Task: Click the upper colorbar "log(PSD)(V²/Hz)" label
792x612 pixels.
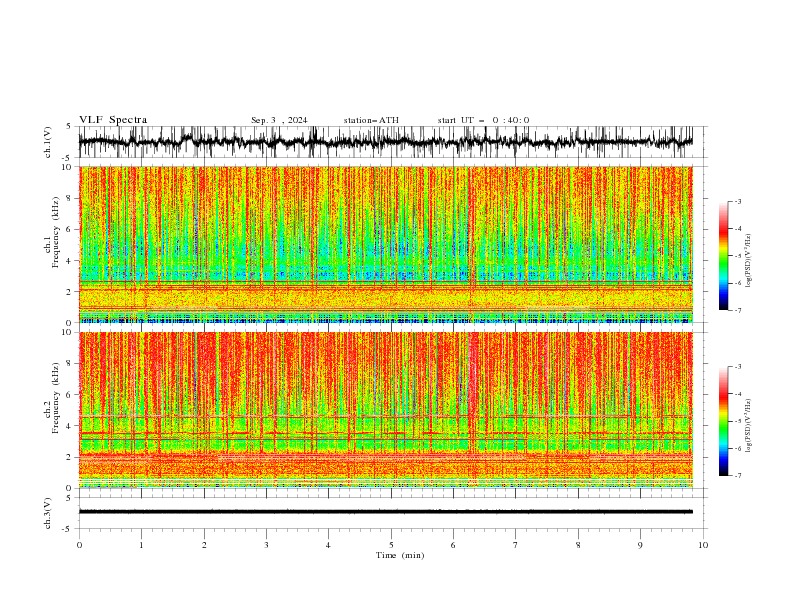Action: 749,261
